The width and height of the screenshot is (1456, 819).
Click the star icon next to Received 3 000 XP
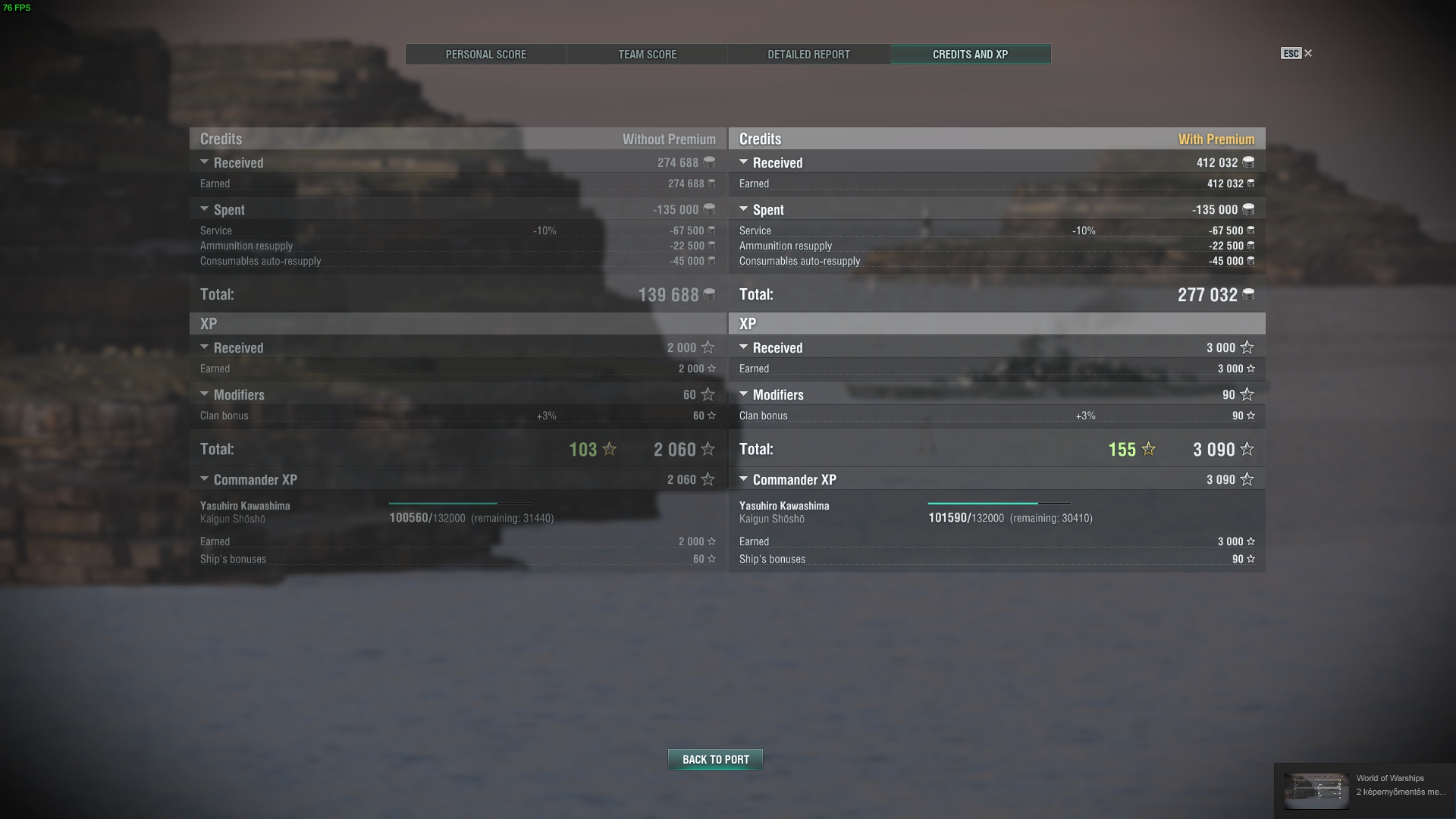(x=1247, y=347)
